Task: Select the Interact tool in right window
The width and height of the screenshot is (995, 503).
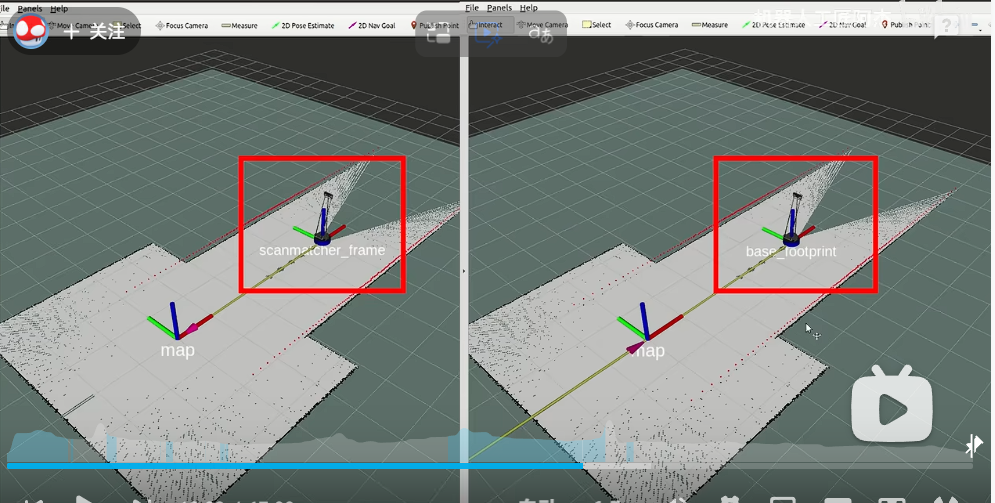Action: [485, 25]
